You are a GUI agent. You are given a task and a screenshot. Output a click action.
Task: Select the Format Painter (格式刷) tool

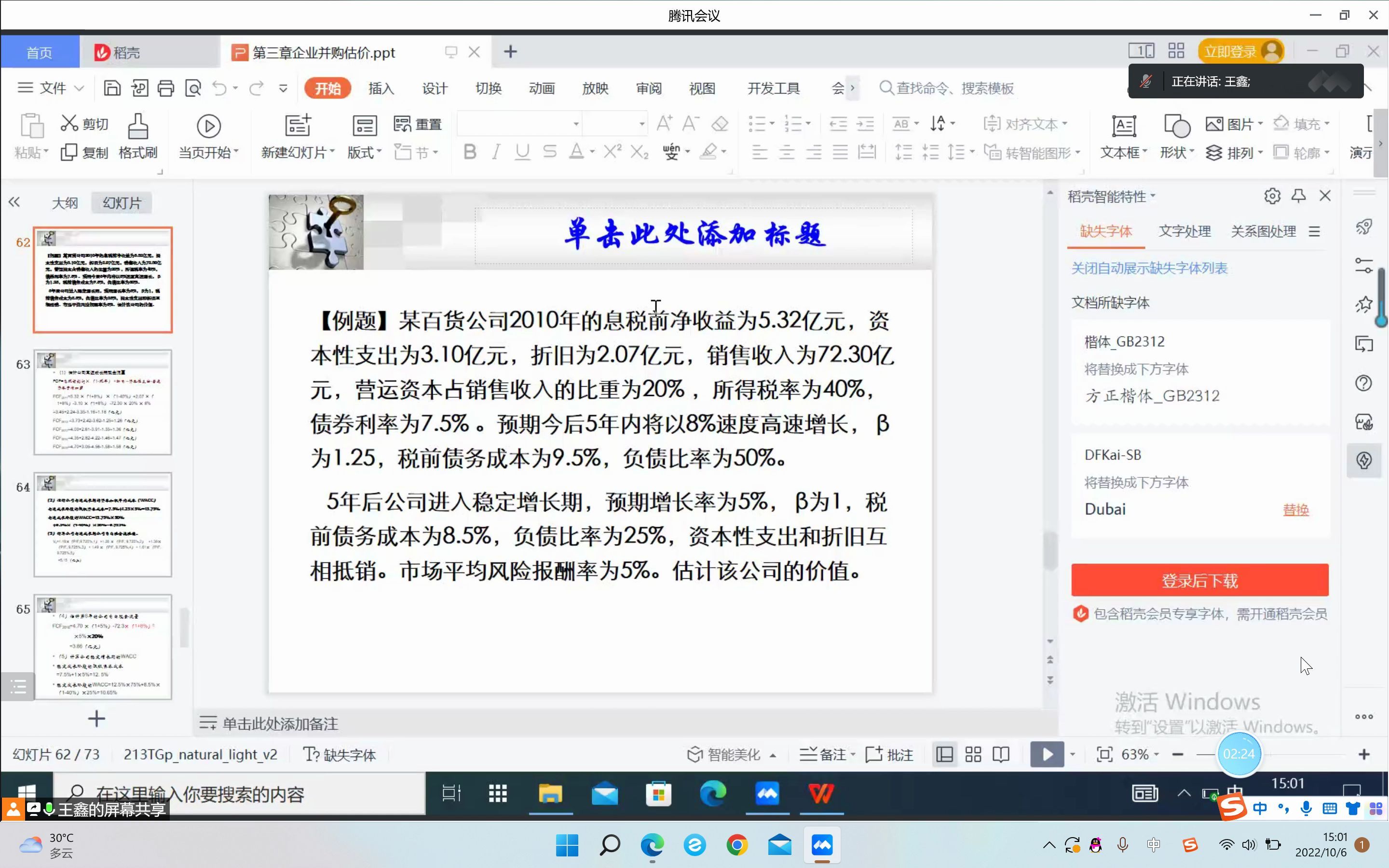coord(138,136)
